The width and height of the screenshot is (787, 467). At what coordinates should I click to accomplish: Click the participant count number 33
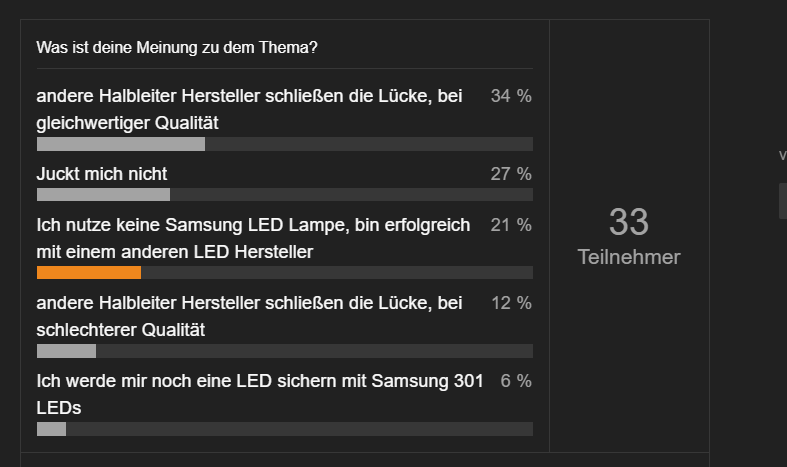click(629, 222)
